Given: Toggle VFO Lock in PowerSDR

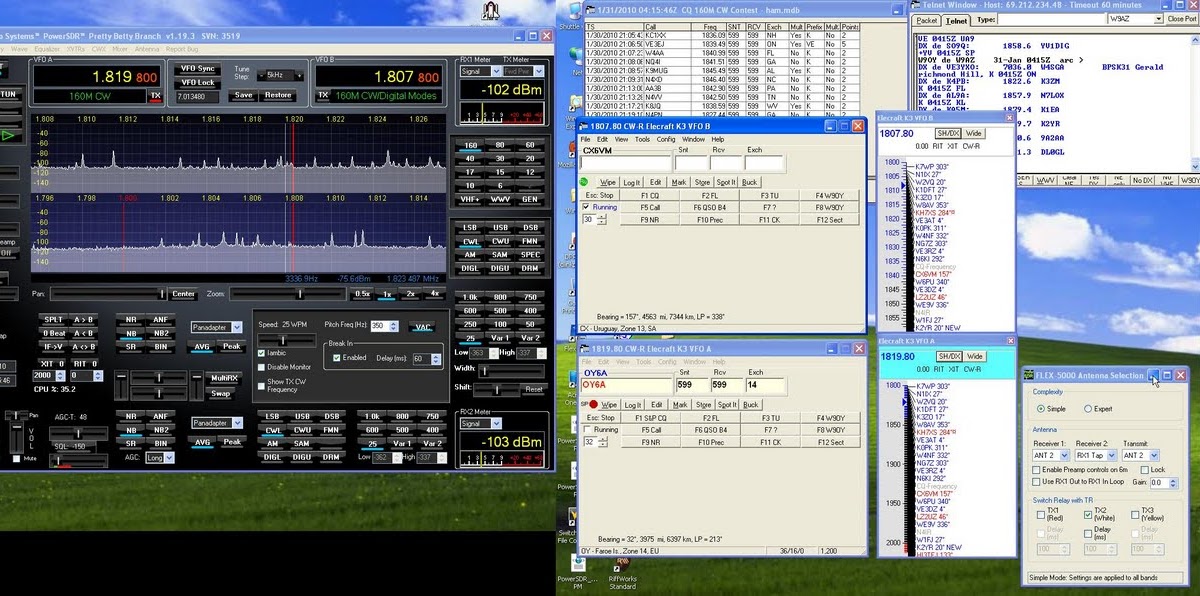Looking at the screenshot, I should coord(198,82).
